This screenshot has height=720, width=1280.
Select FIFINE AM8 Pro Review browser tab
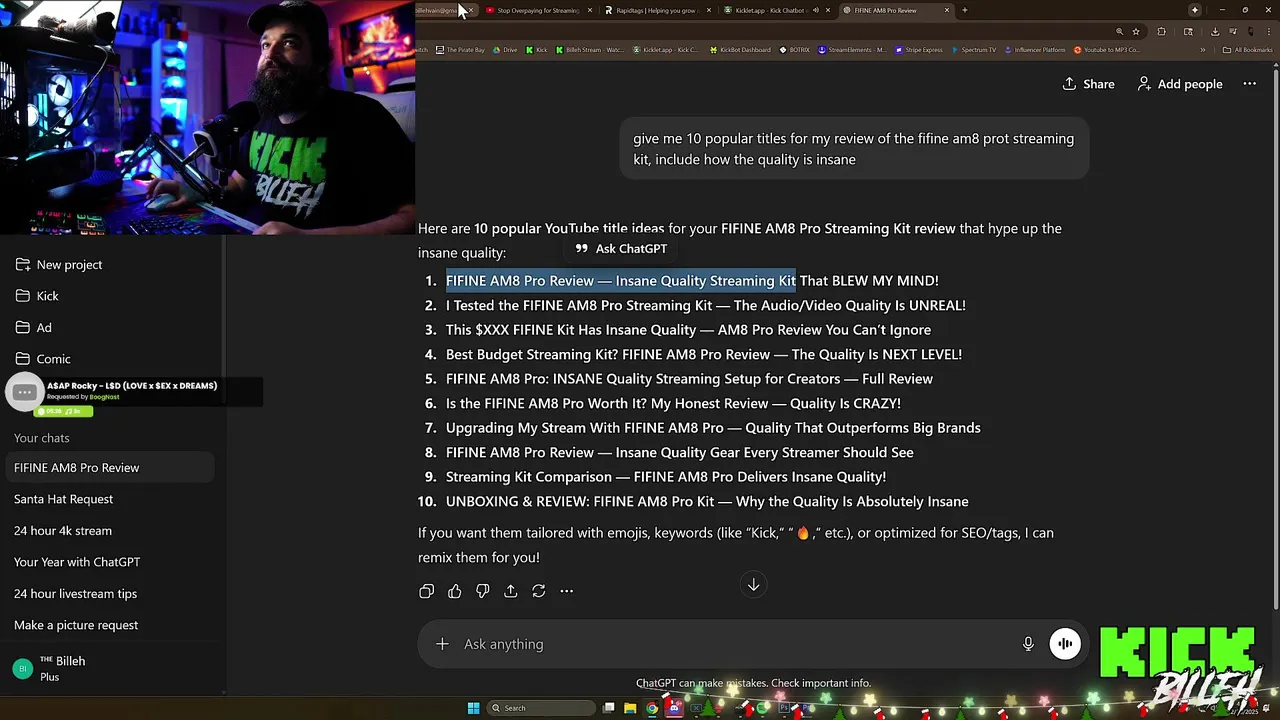pos(893,10)
